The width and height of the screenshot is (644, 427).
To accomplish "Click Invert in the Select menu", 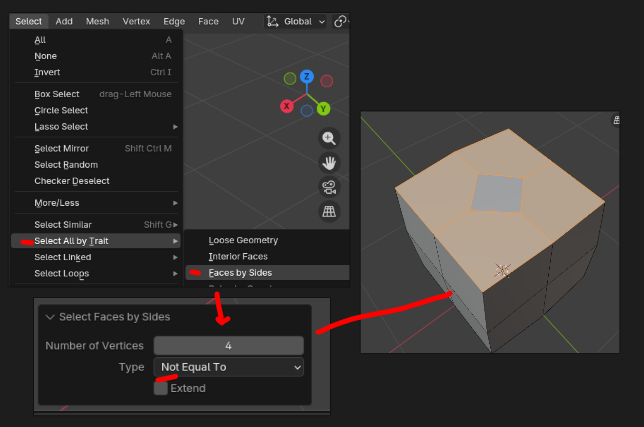I will 47,72.
